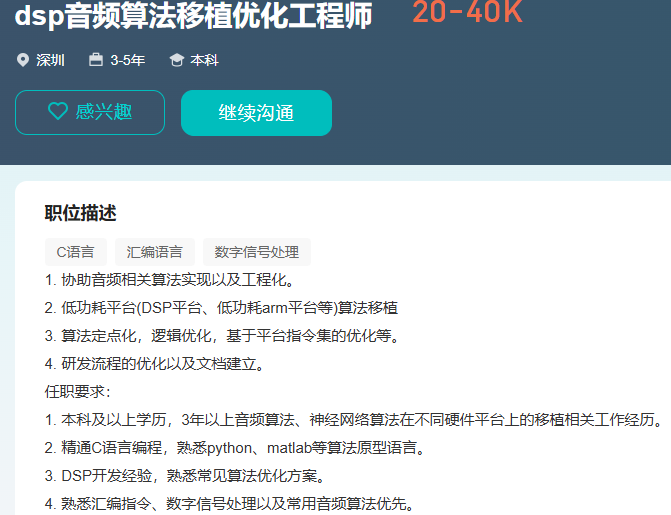Click line 熟悉汇编指令、数字信号处理
The image size is (671, 515).
click(x=230, y=504)
